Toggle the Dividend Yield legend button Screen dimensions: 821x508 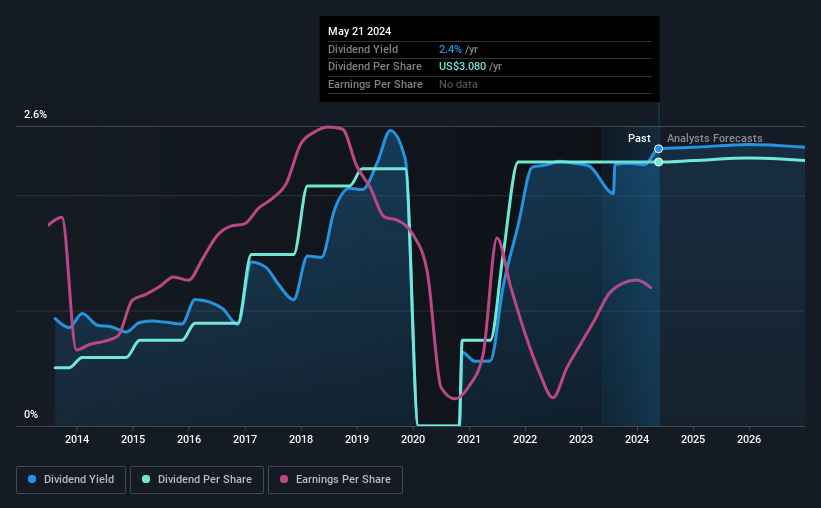point(71,480)
